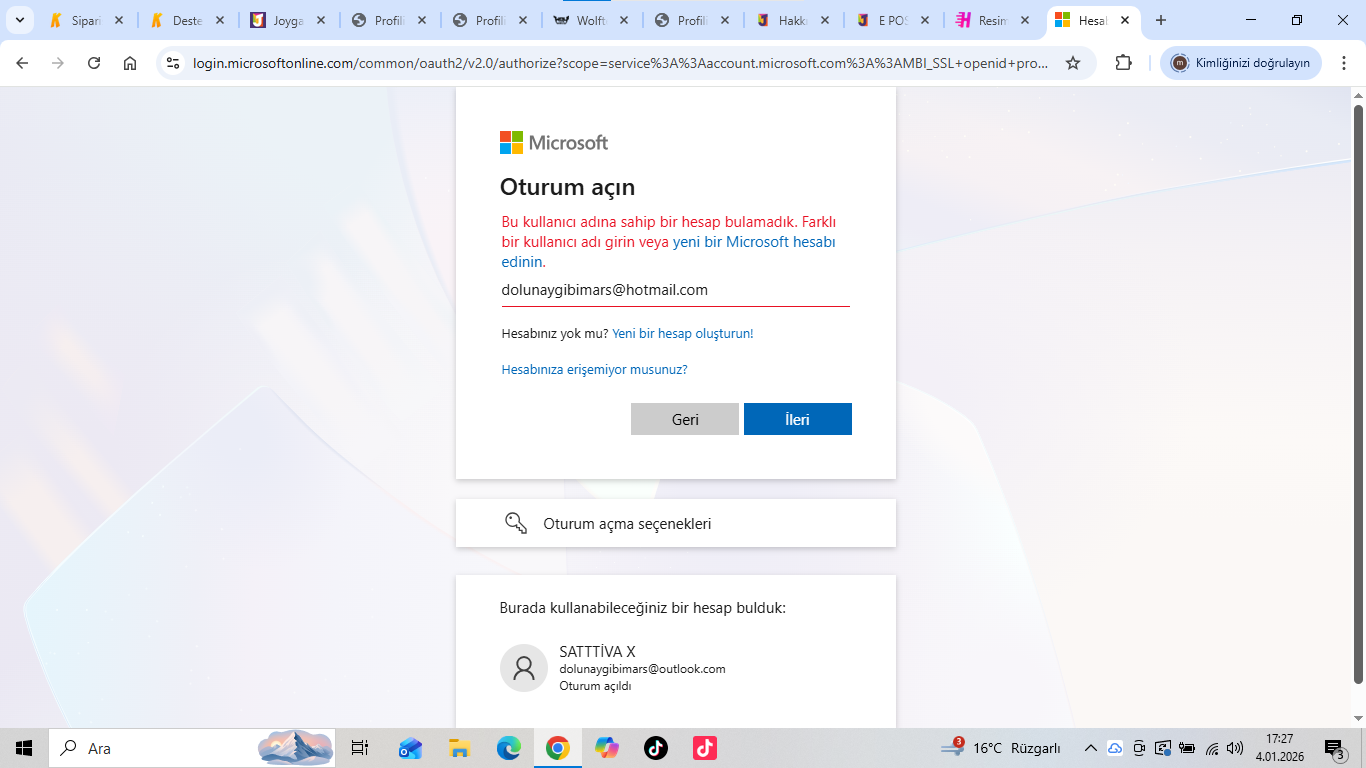The width and height of the screenshot is (1366, 768).
Task: Follow the 'Yeni bir hesap oluşturun!' link
Action: pyautogui.click(x=683, y=334)
